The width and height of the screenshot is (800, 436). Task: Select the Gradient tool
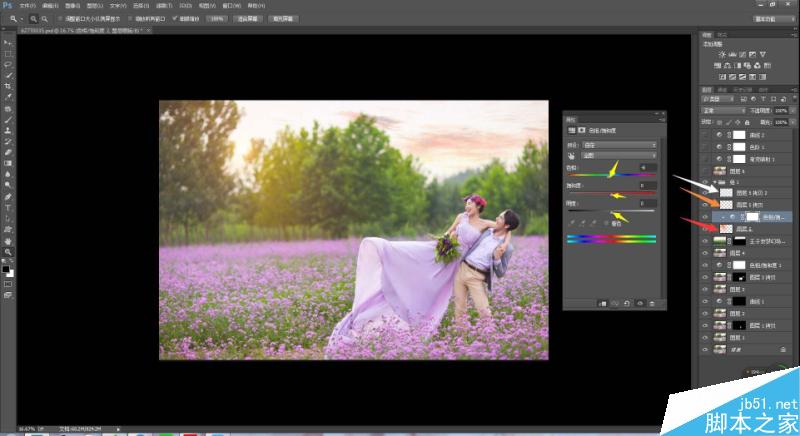pos(8,163)
